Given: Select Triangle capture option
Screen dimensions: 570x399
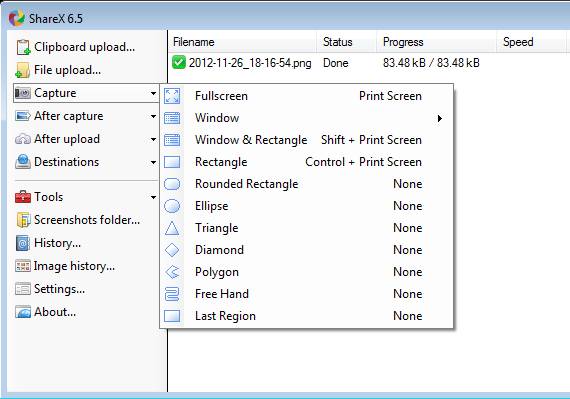Looking at the screenshot, I should 306,228.
